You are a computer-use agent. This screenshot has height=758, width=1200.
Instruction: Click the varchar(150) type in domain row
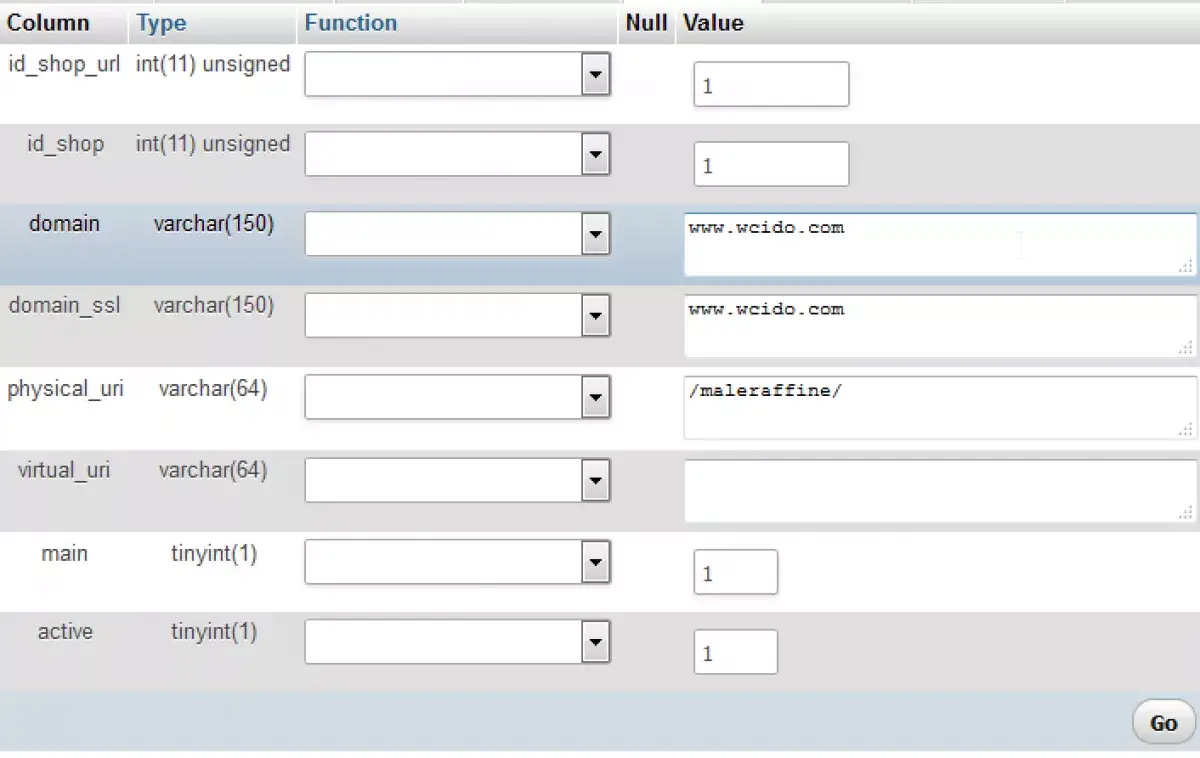213,224
